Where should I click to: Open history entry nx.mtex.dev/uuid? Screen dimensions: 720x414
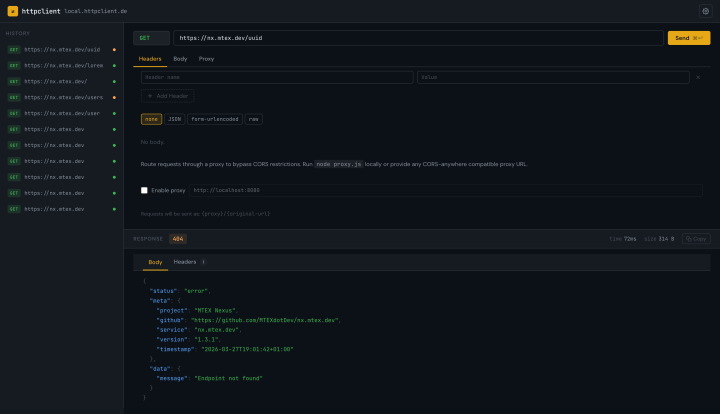[62, 50]
